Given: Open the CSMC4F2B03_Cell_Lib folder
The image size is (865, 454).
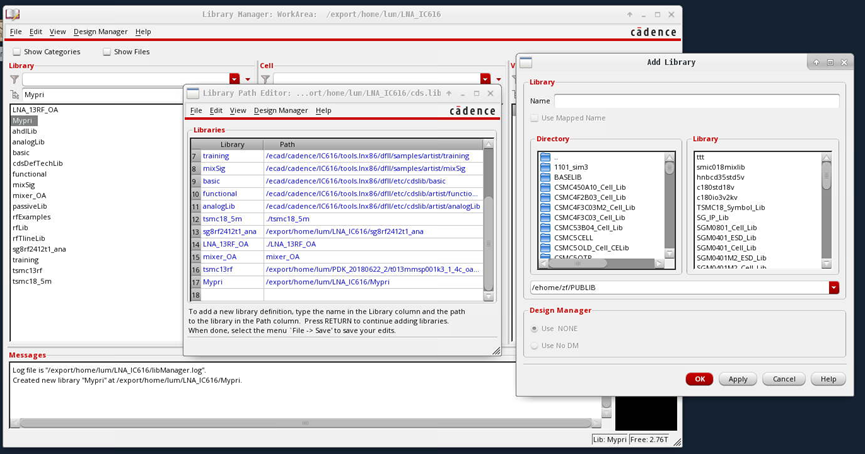Looking at the screenshot, I should click(x=590, y=197).
